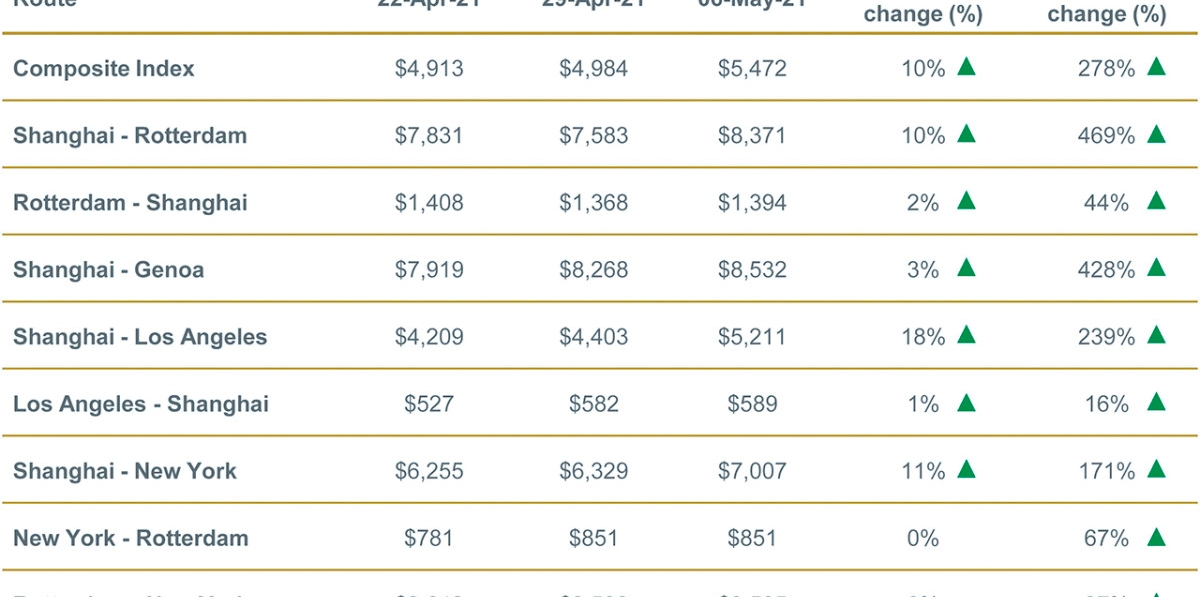Select the $7,007 Shanghai - New York value
This screenshot has width=1200, height=597.
pos(752,471)
